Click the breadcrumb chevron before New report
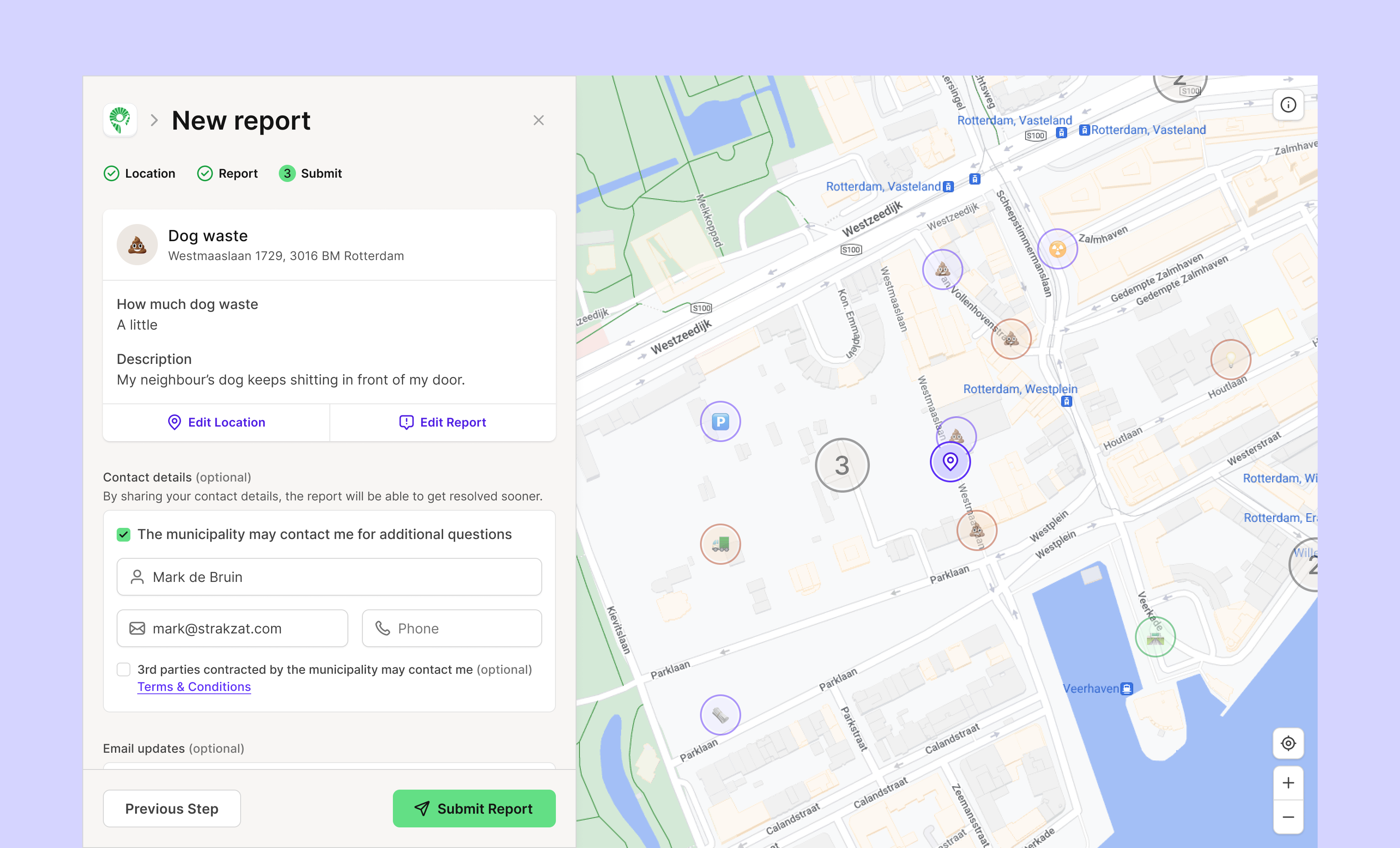 click(x=154, y=121)
